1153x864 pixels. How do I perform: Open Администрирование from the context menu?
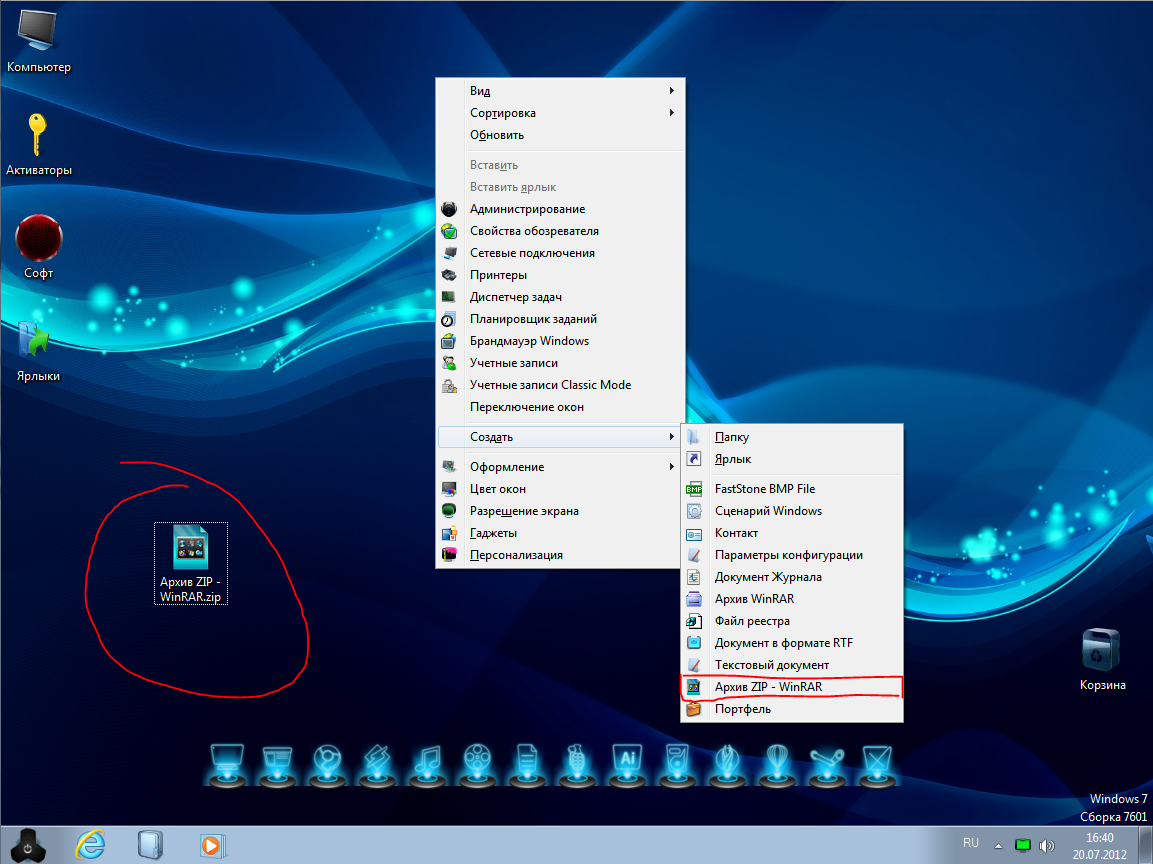coord(560,209)
